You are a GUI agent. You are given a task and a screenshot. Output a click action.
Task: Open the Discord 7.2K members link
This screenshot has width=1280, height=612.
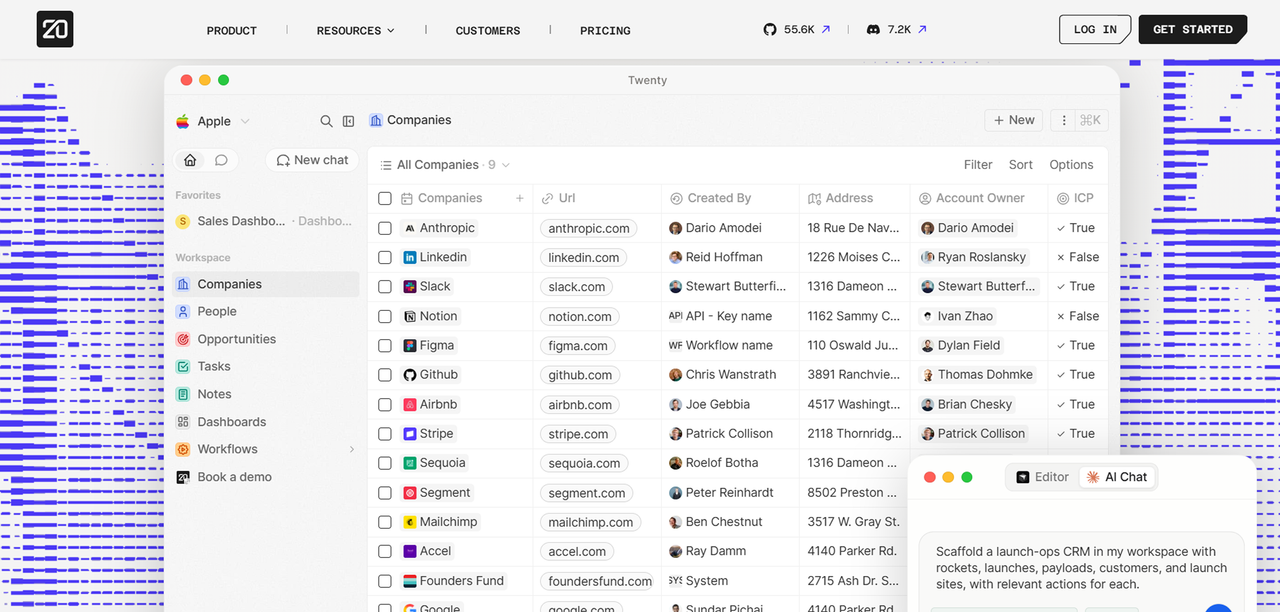[896, 30]
